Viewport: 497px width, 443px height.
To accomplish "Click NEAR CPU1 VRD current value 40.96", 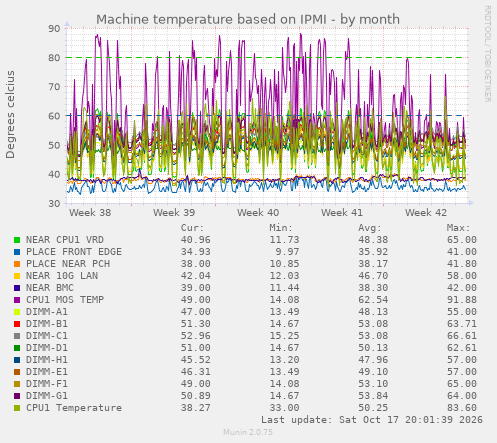I will 196,240.
